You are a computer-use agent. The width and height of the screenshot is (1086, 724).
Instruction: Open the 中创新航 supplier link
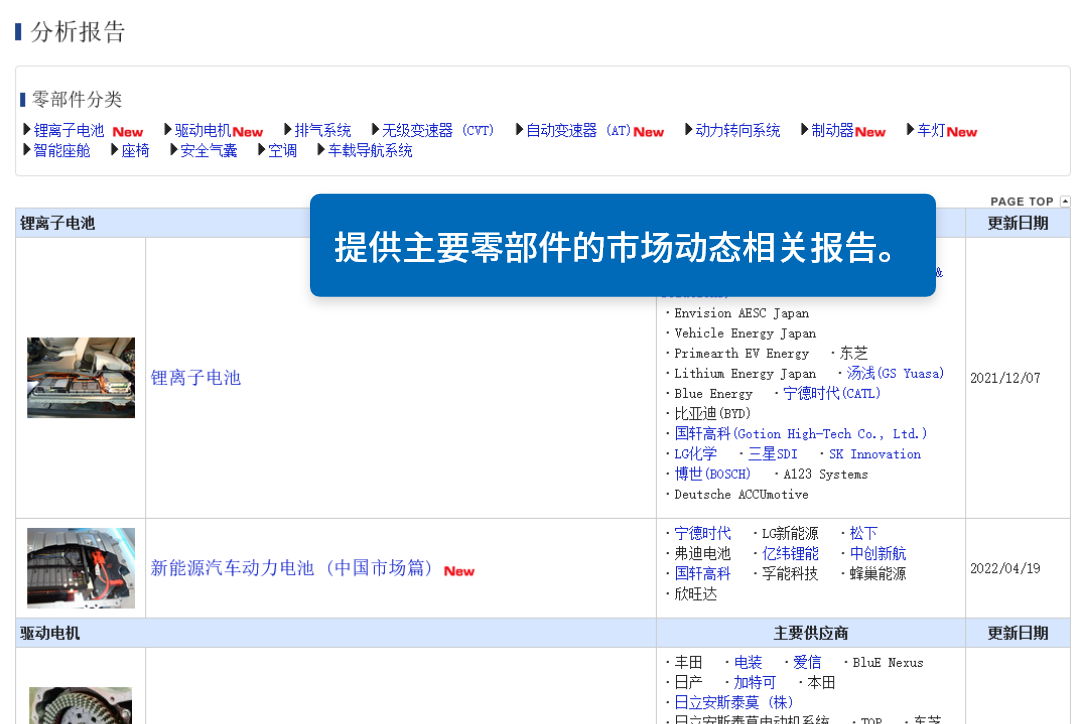click(878, 553)
